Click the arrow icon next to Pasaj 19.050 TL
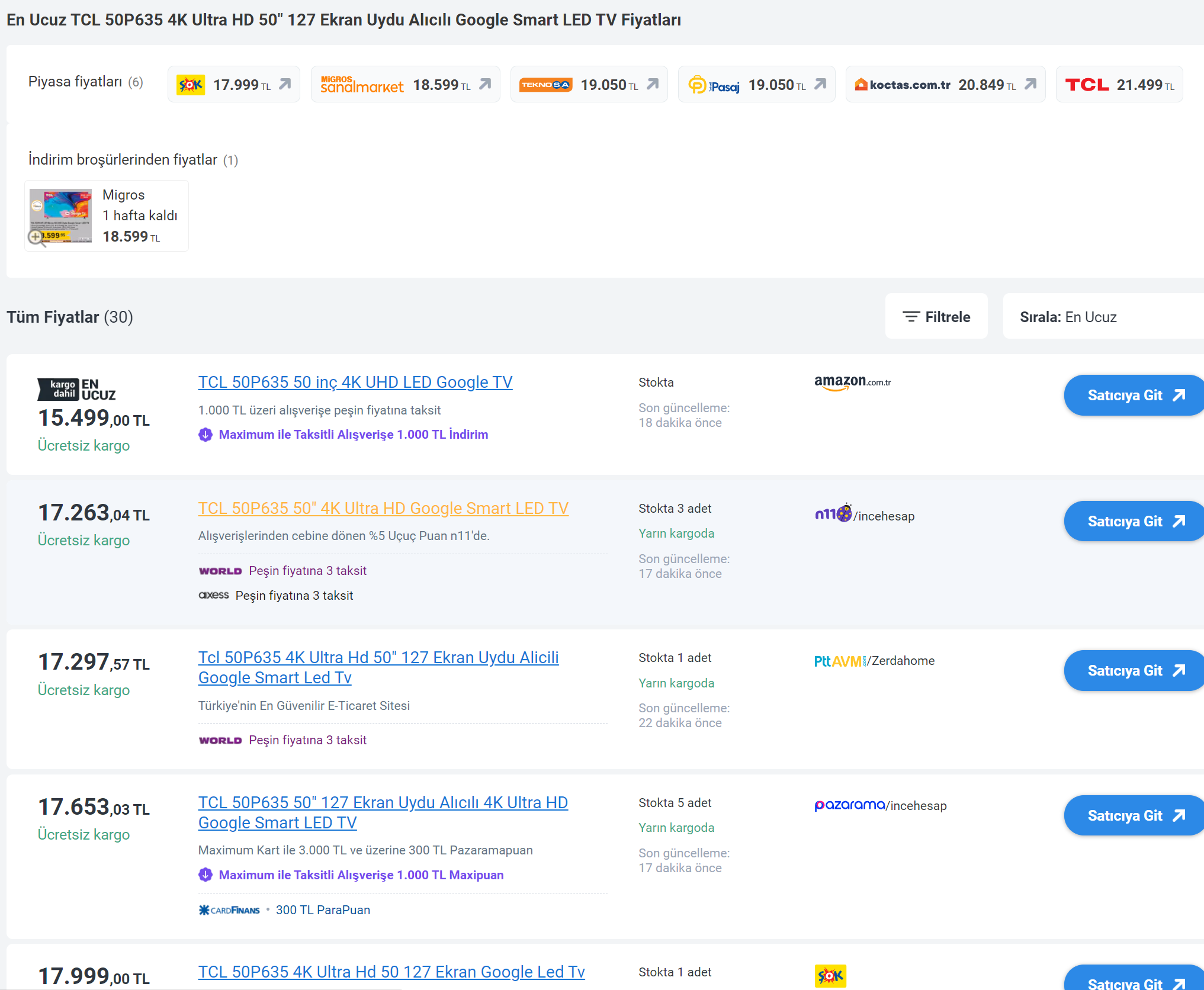The image size is (1204, 990). click(820, 84)
